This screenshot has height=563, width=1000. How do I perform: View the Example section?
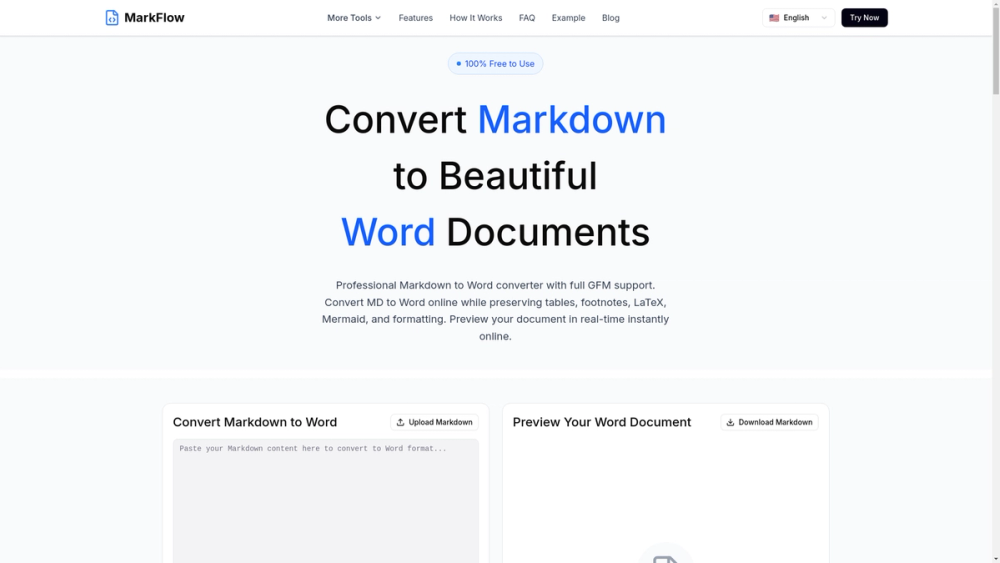click(x=568, y=18)
